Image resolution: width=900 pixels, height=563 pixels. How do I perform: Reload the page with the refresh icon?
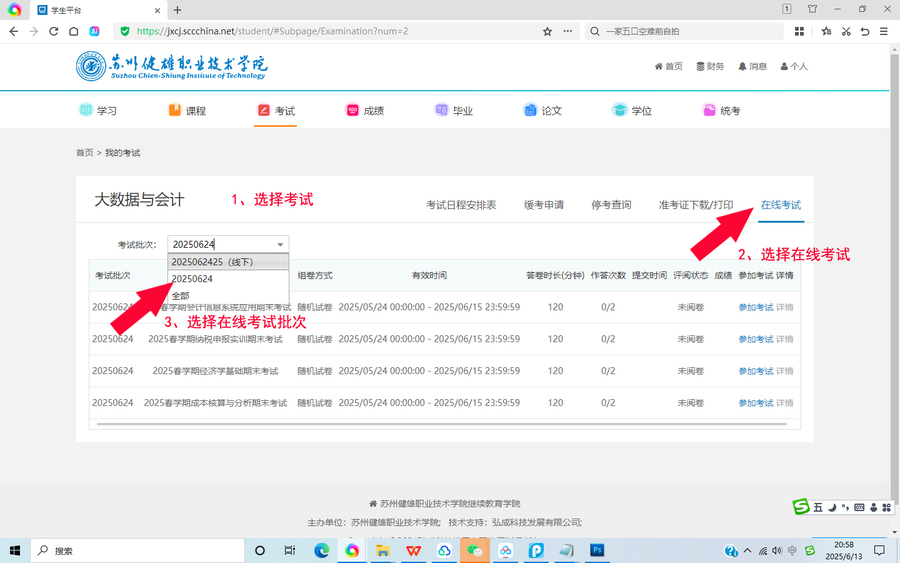coord(53,32)
